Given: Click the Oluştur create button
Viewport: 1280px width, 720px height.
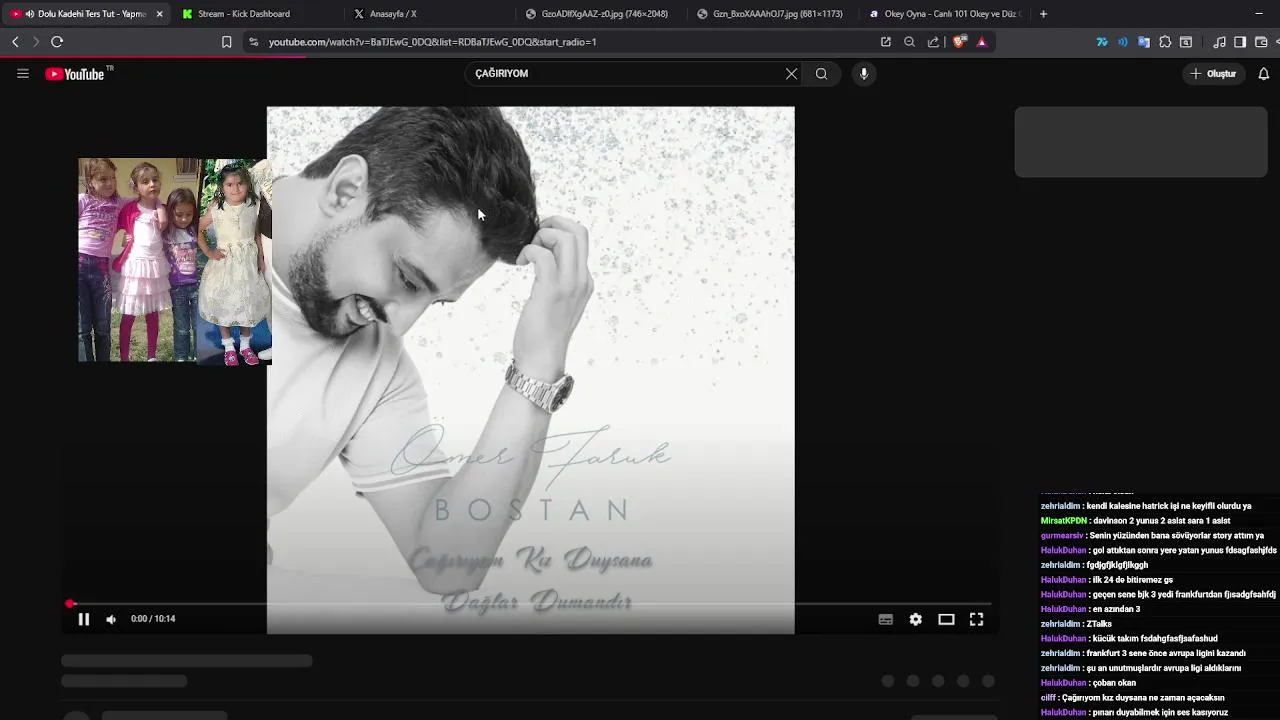Looking at the screenshot, I should pyautogui.click(x=1214, y=73).
